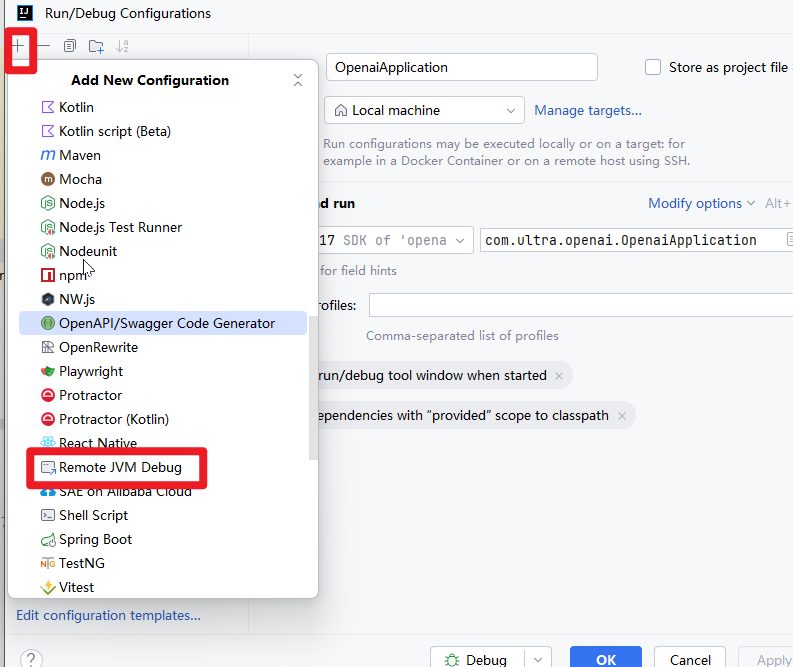Viewport: 793px width, 667px height.
Task: Click the Move into new folder icon
Action: point(96,46)
